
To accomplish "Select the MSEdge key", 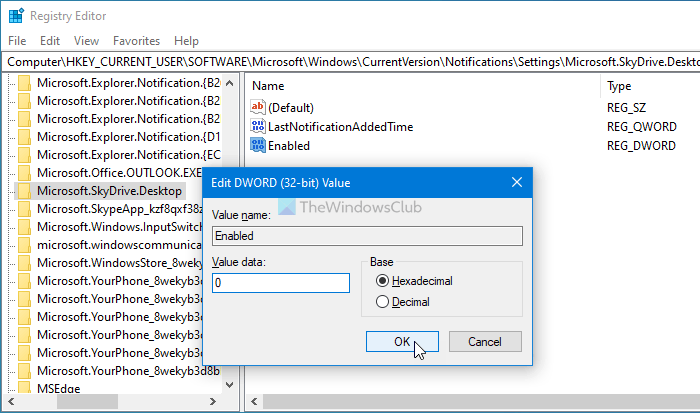I will point(58,388).
